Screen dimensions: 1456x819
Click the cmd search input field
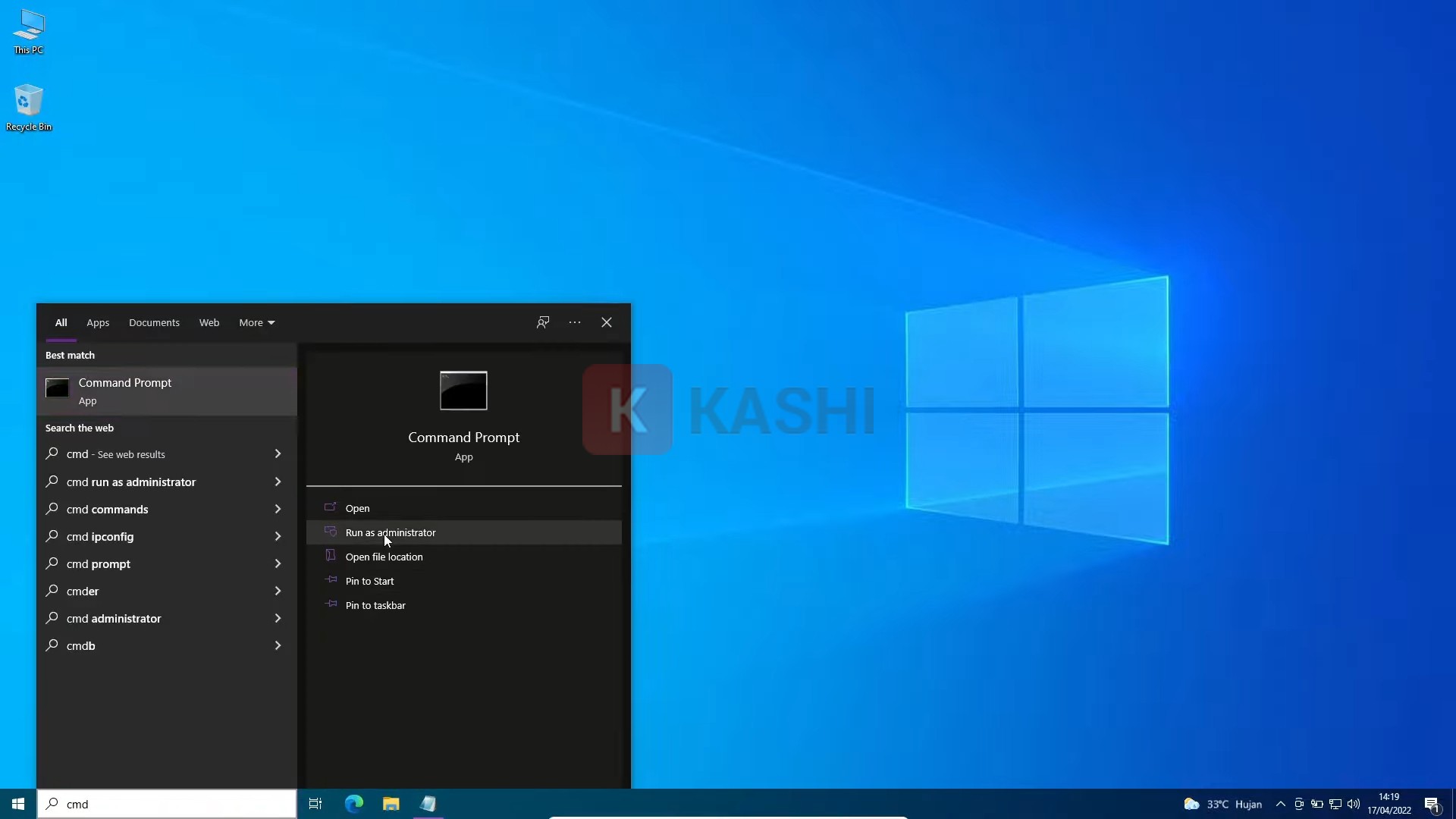[167, 804]
